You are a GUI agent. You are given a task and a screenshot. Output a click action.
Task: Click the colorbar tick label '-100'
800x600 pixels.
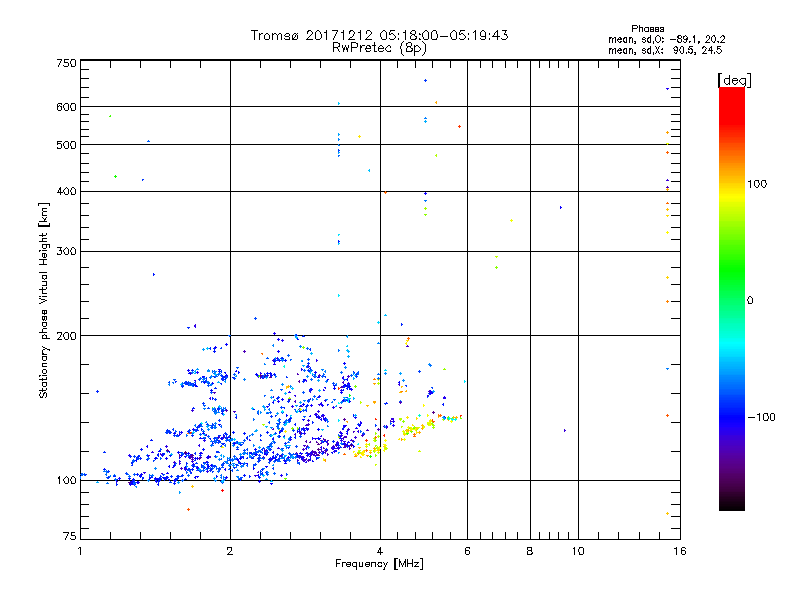tap(761, 417)
